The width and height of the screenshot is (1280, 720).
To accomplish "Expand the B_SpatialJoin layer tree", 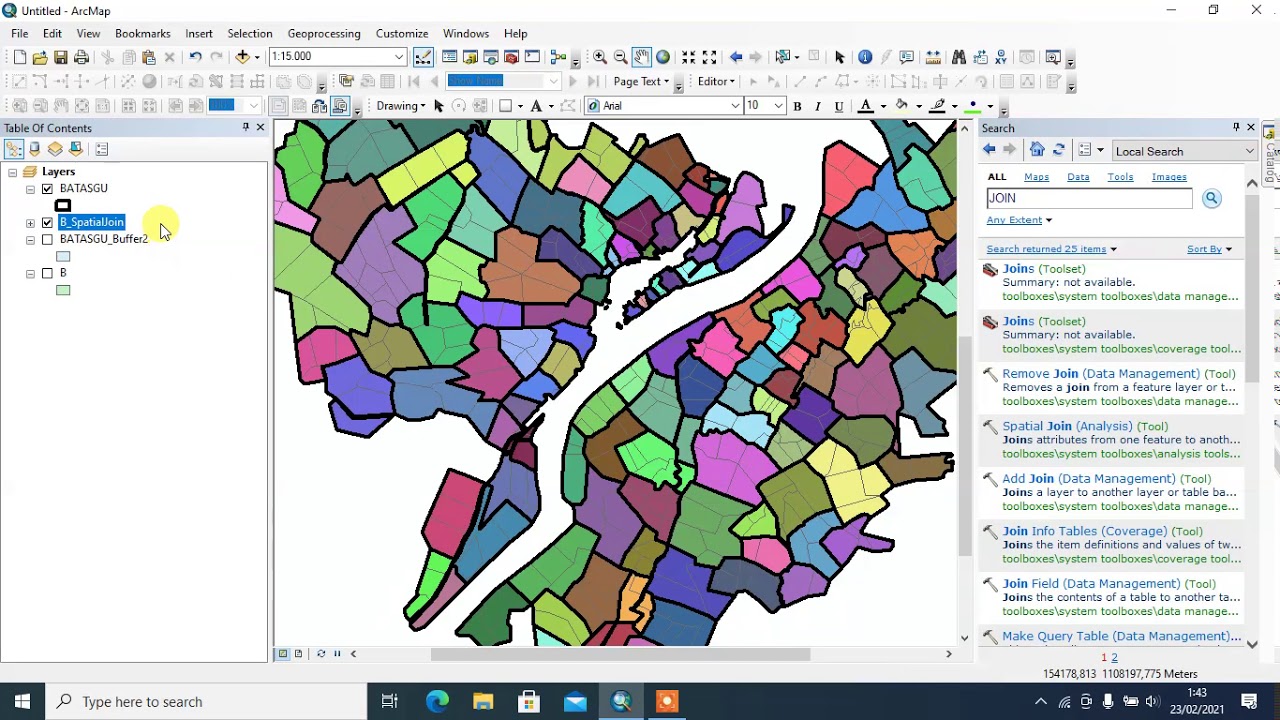I will [x=30, y=223].
